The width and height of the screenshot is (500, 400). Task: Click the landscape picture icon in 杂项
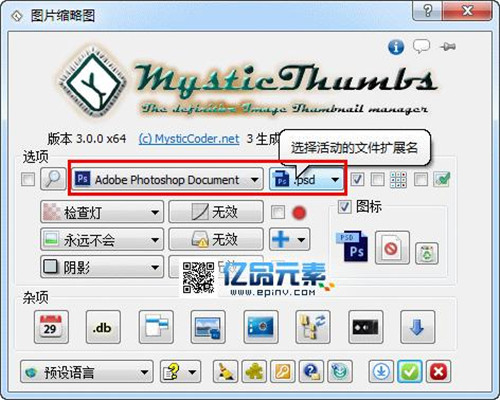pos(208,327)
